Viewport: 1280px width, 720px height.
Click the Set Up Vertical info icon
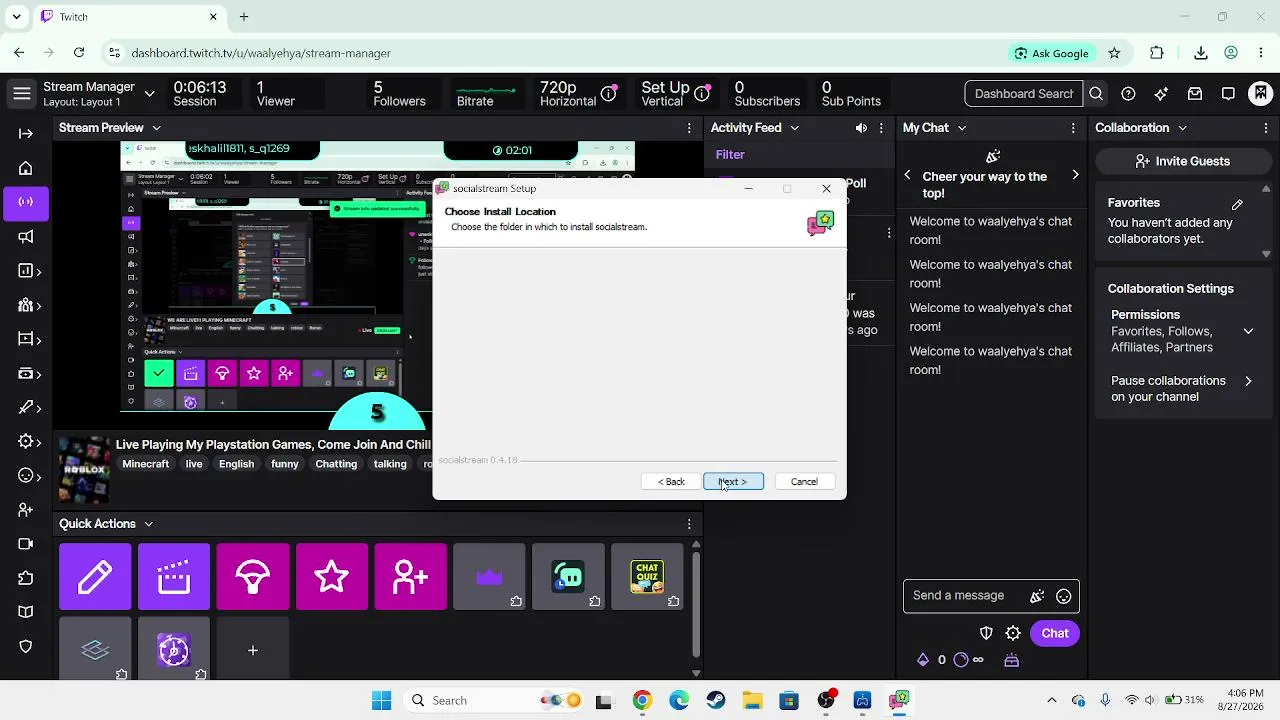coord(702,94)
